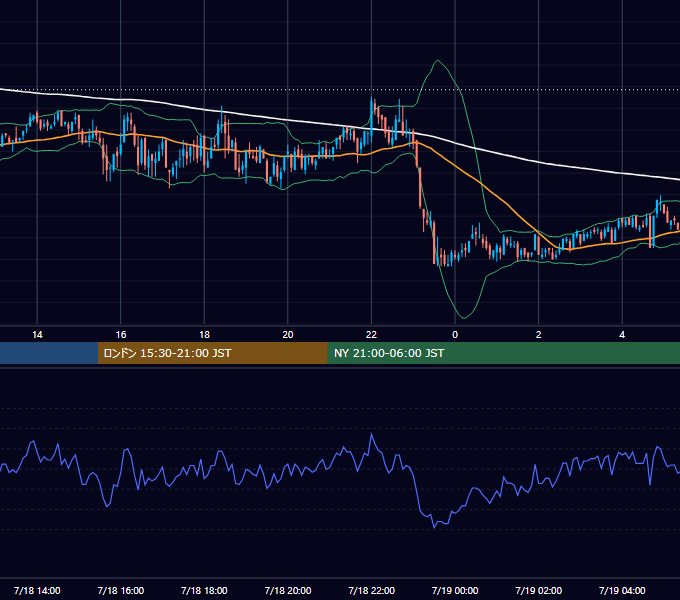Select the 7/18 20:00 time label
Viewport: 680px width, 600px height.
(x=288, y=590)
